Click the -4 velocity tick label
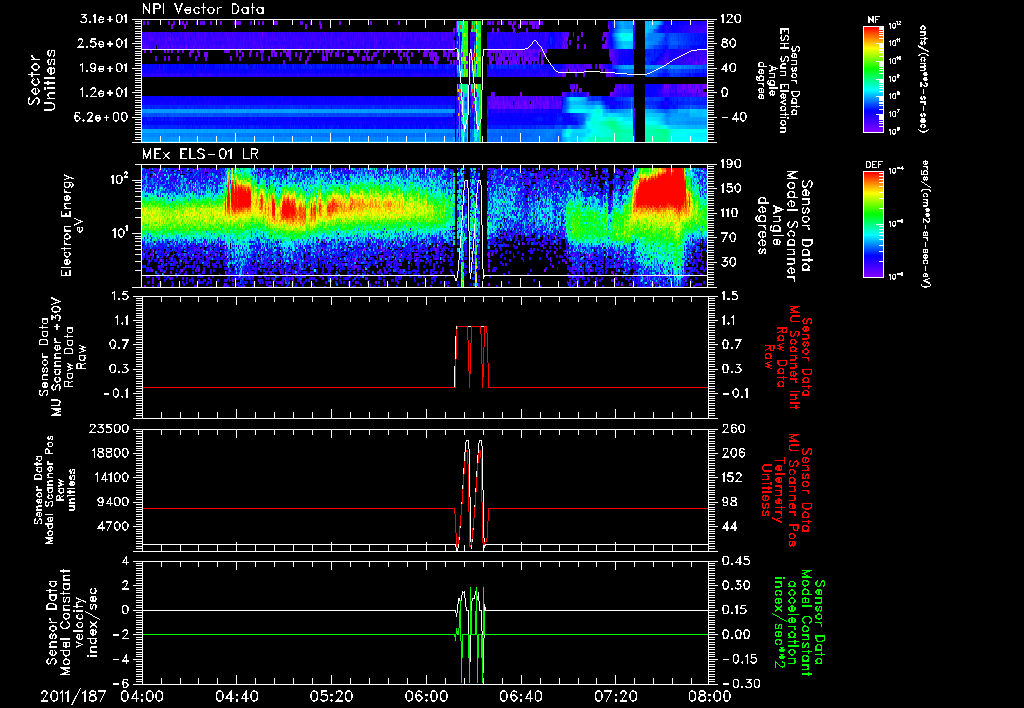1024x708 pixels. point(121,659)
